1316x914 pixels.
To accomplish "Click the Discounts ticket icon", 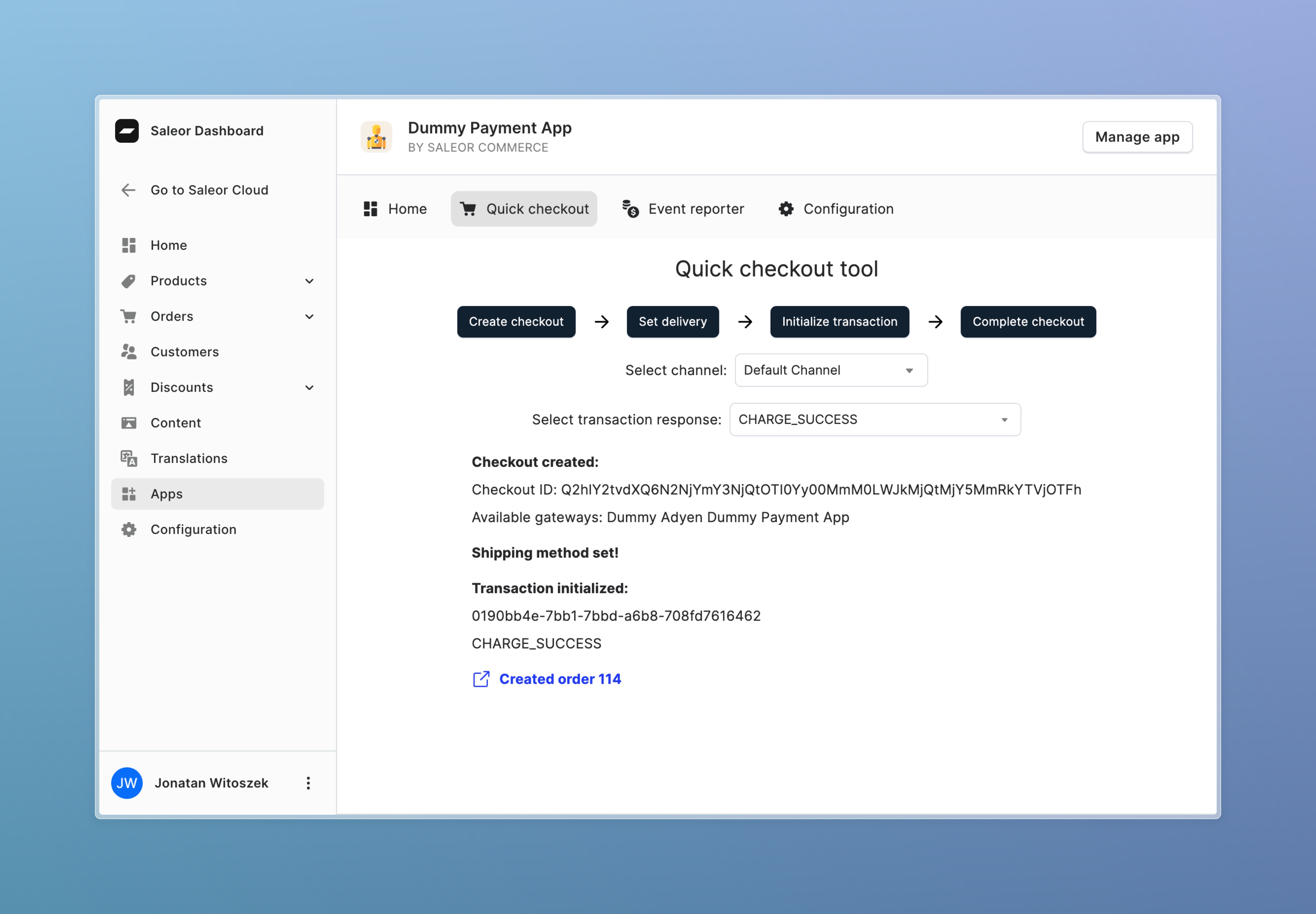I will click(128, 387).
